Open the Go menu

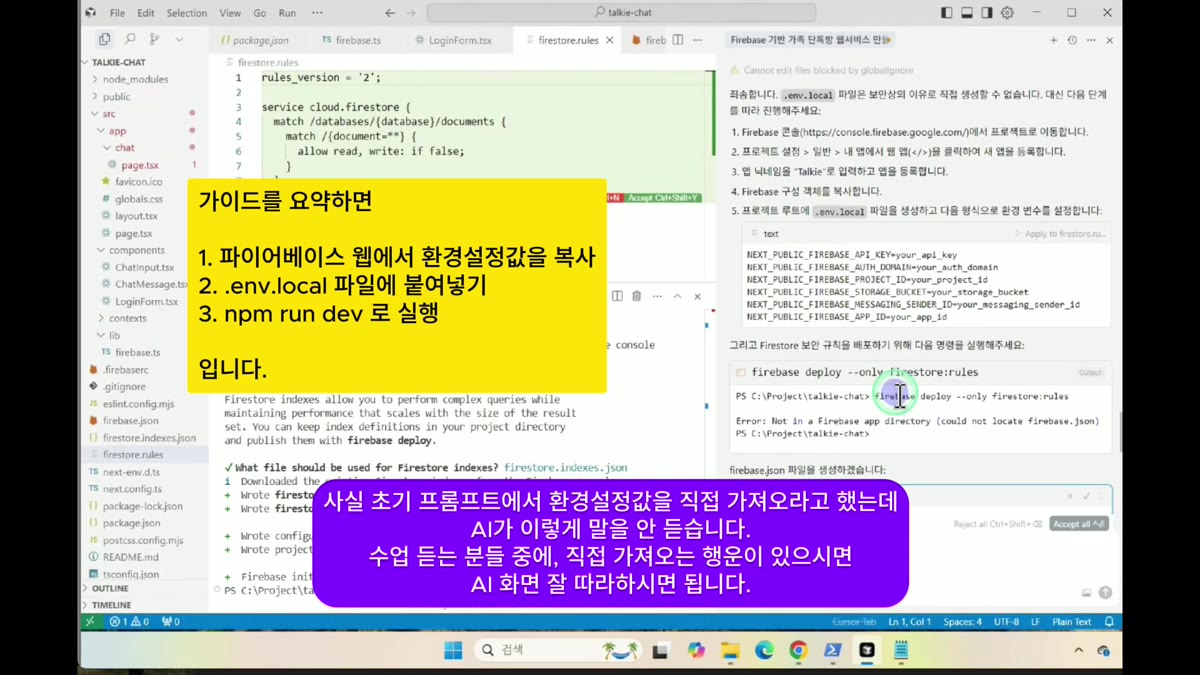pos(260,13)
